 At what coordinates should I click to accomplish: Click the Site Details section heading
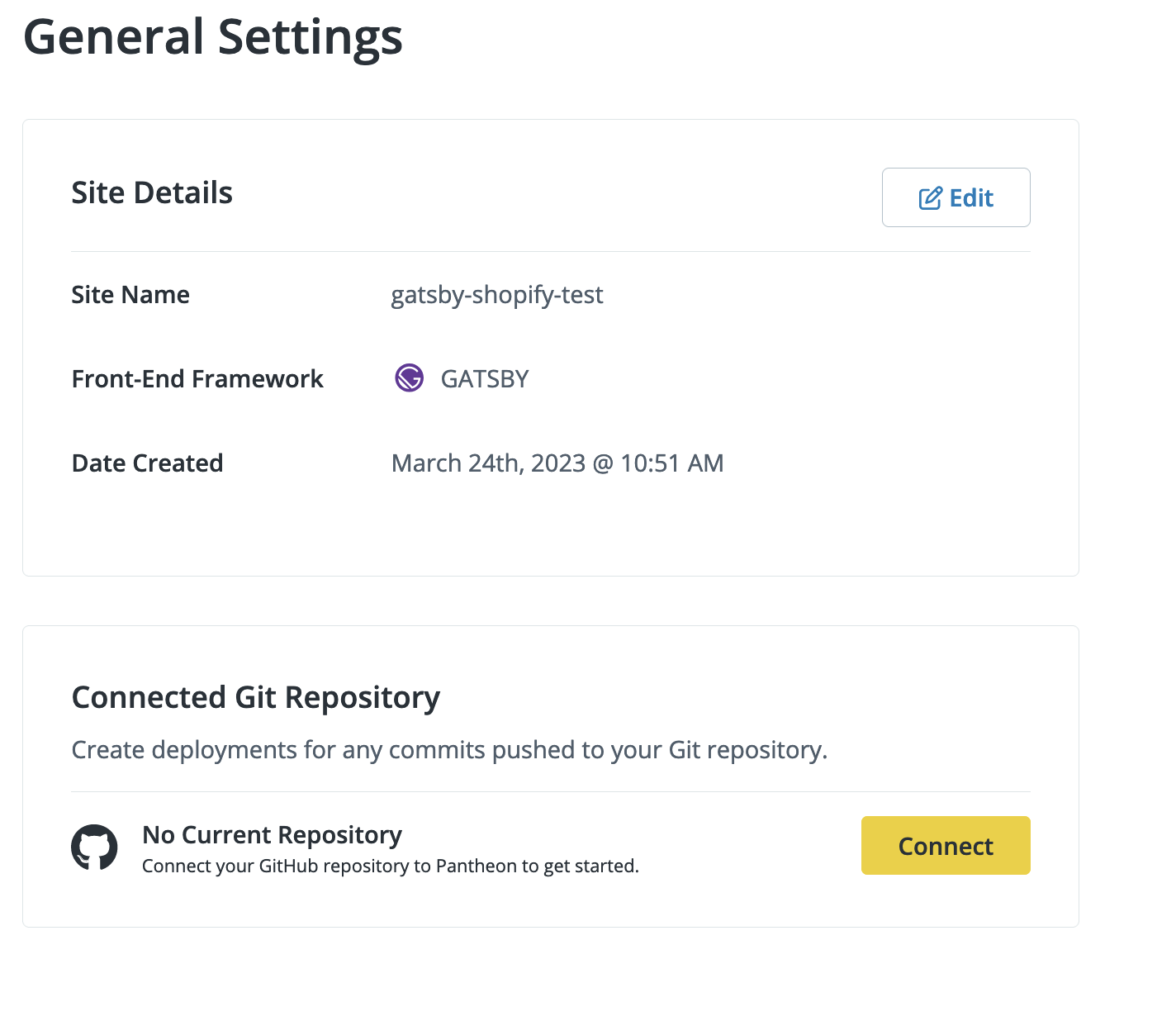[151, 192]
